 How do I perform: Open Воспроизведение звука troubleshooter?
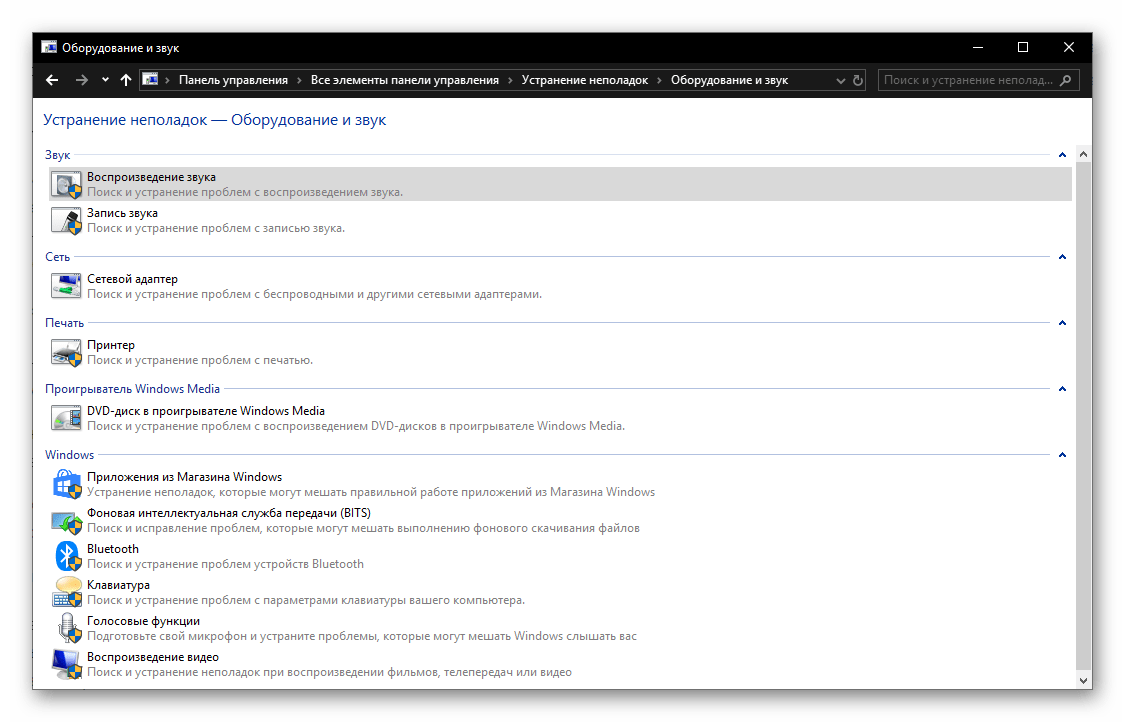click(151, 177)
